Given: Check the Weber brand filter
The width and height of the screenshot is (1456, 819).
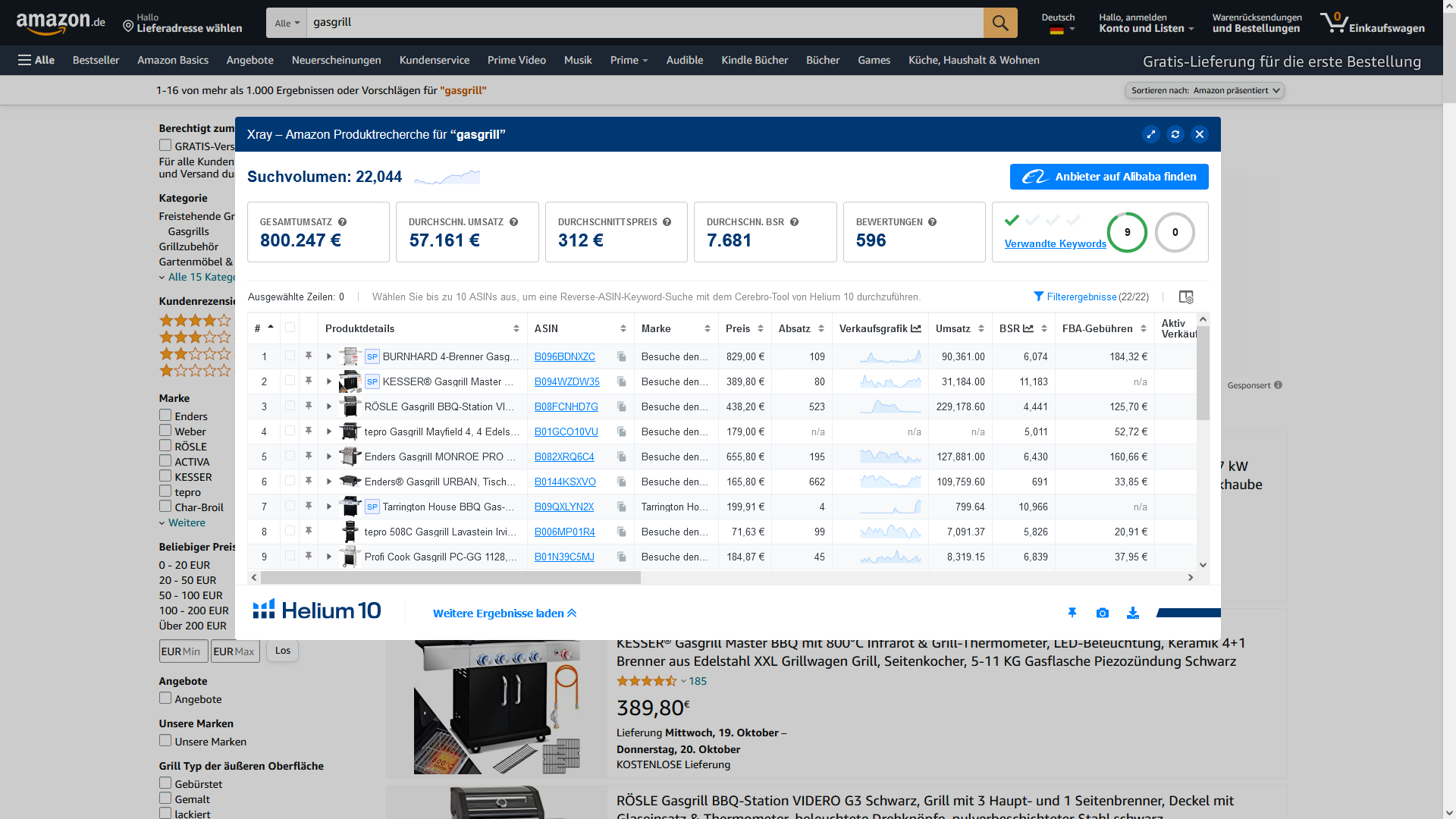Looking at the screenshot, I should click(x=165, y=431).
